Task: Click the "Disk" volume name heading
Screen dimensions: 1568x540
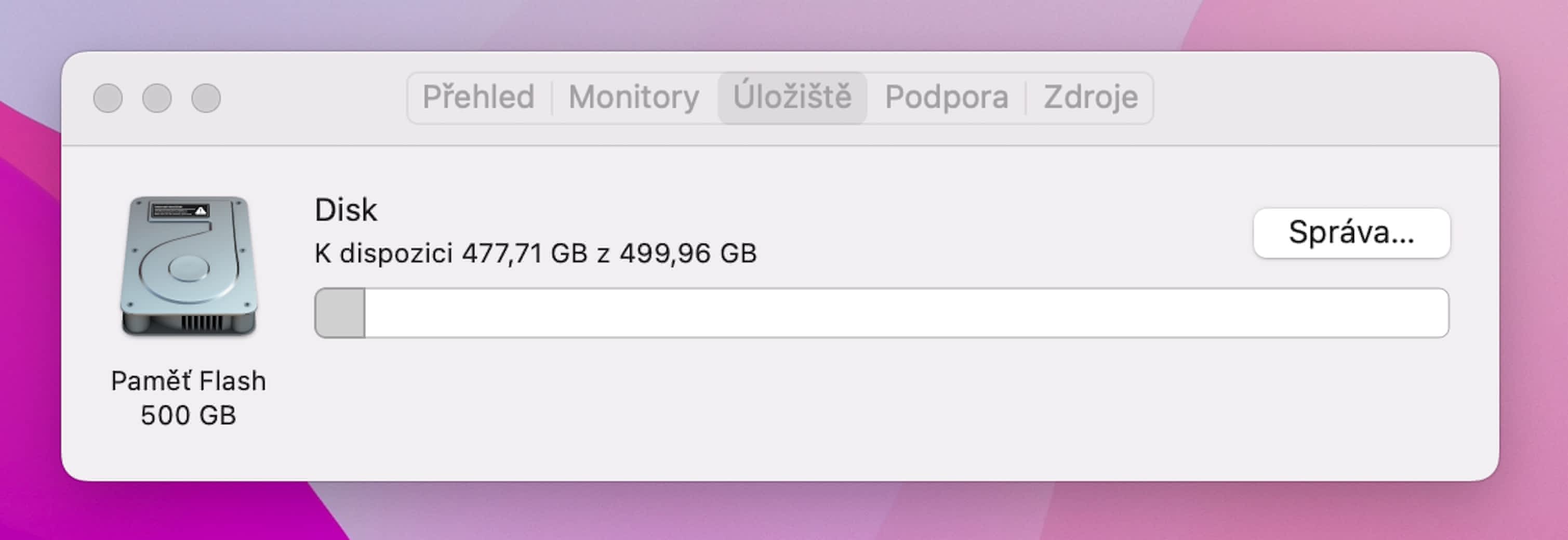Action: pos(346,210)
